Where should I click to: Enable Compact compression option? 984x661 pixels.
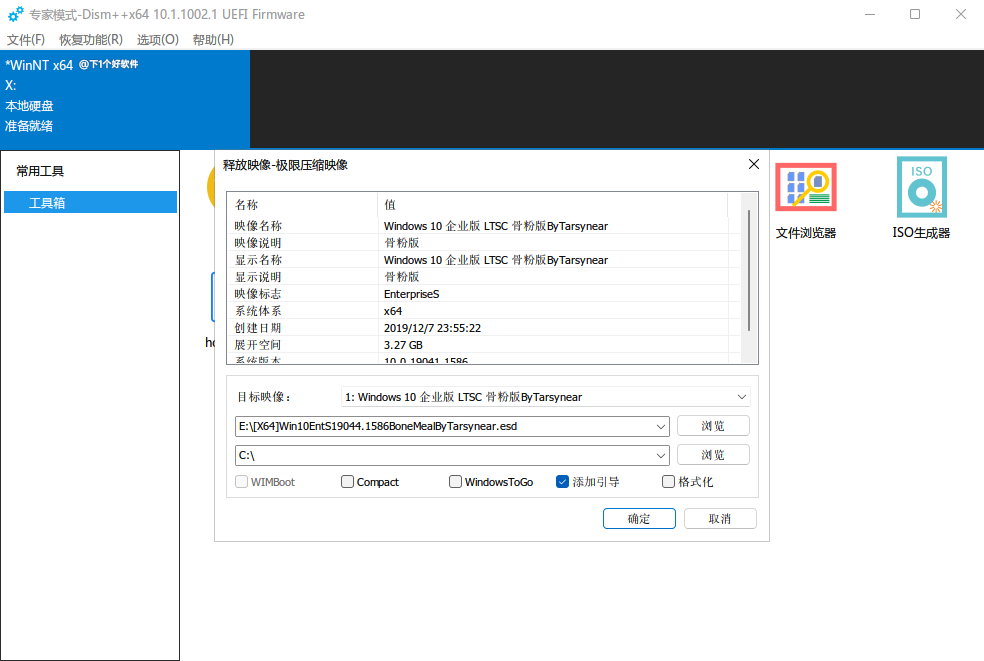(347, 481)
